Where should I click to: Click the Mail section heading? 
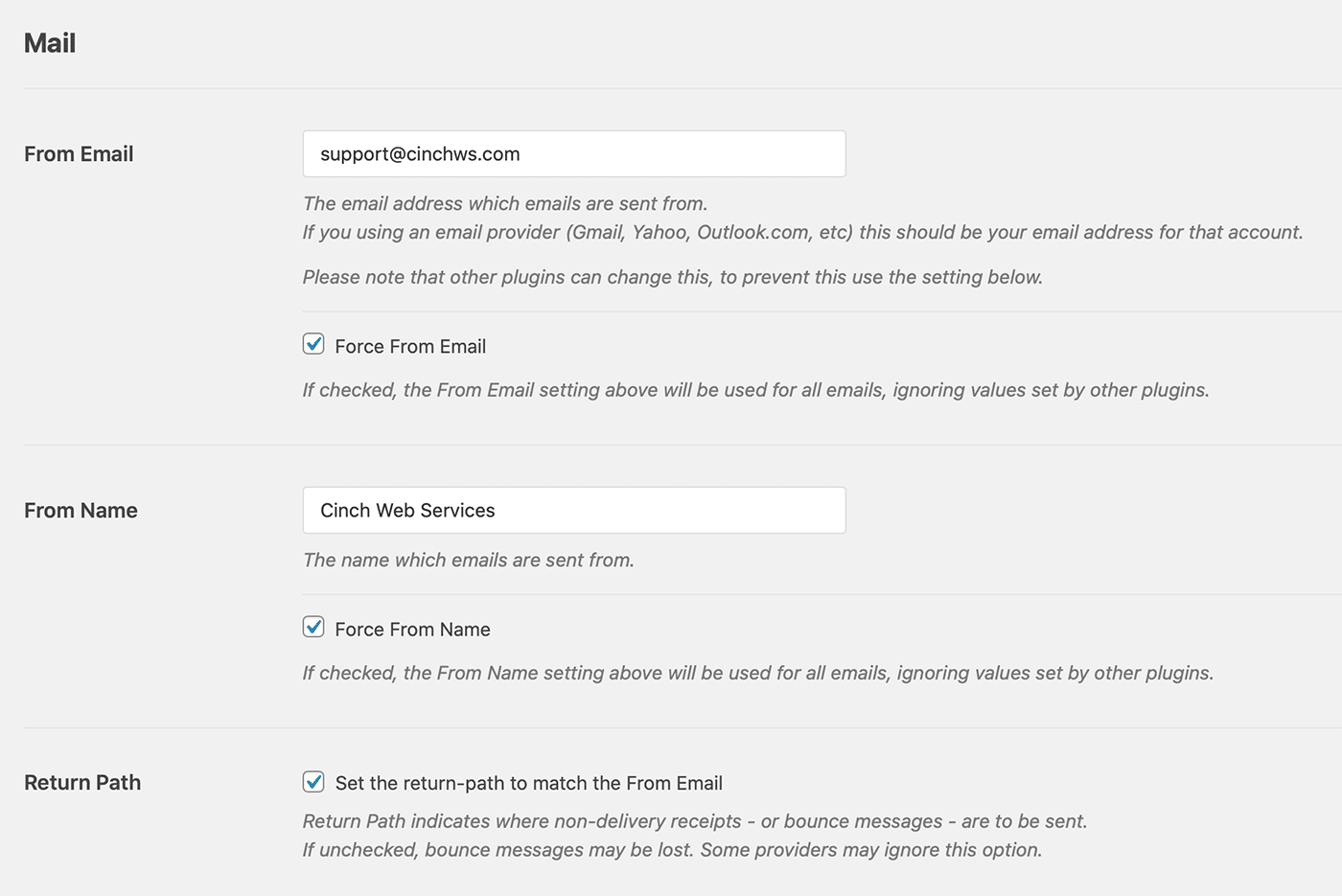coord(50,43)
